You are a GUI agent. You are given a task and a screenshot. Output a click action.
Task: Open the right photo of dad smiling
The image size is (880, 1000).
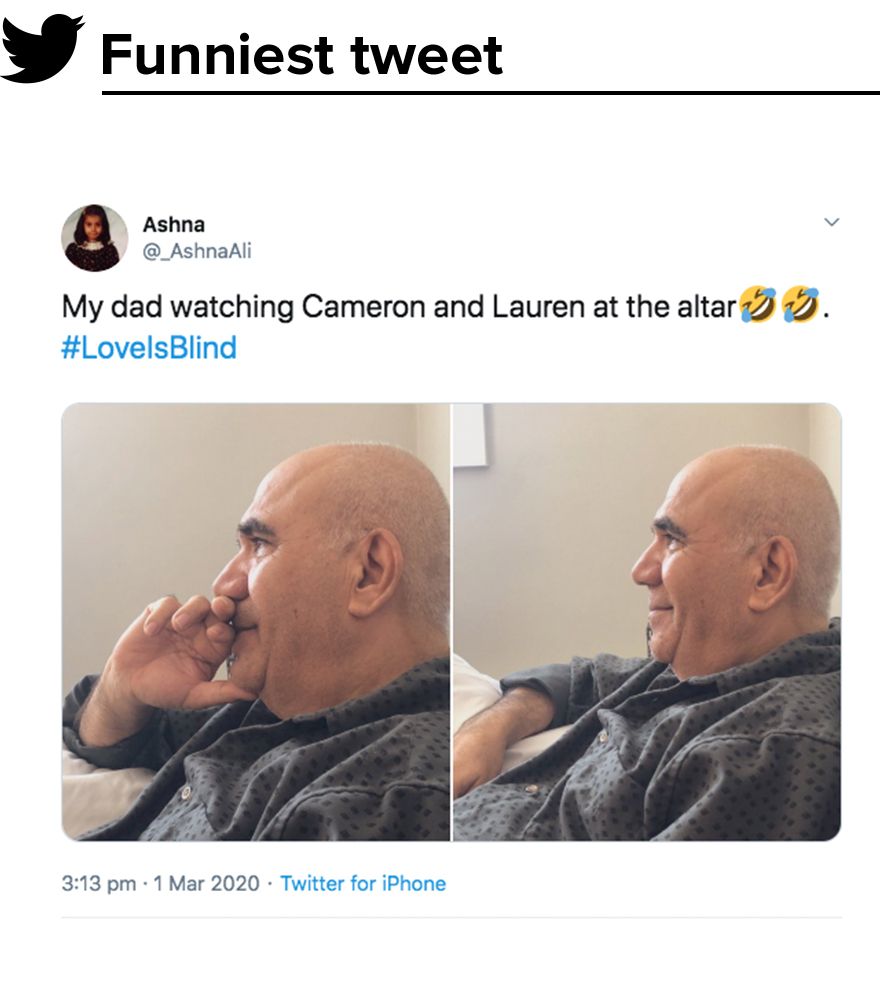[647, 622]
